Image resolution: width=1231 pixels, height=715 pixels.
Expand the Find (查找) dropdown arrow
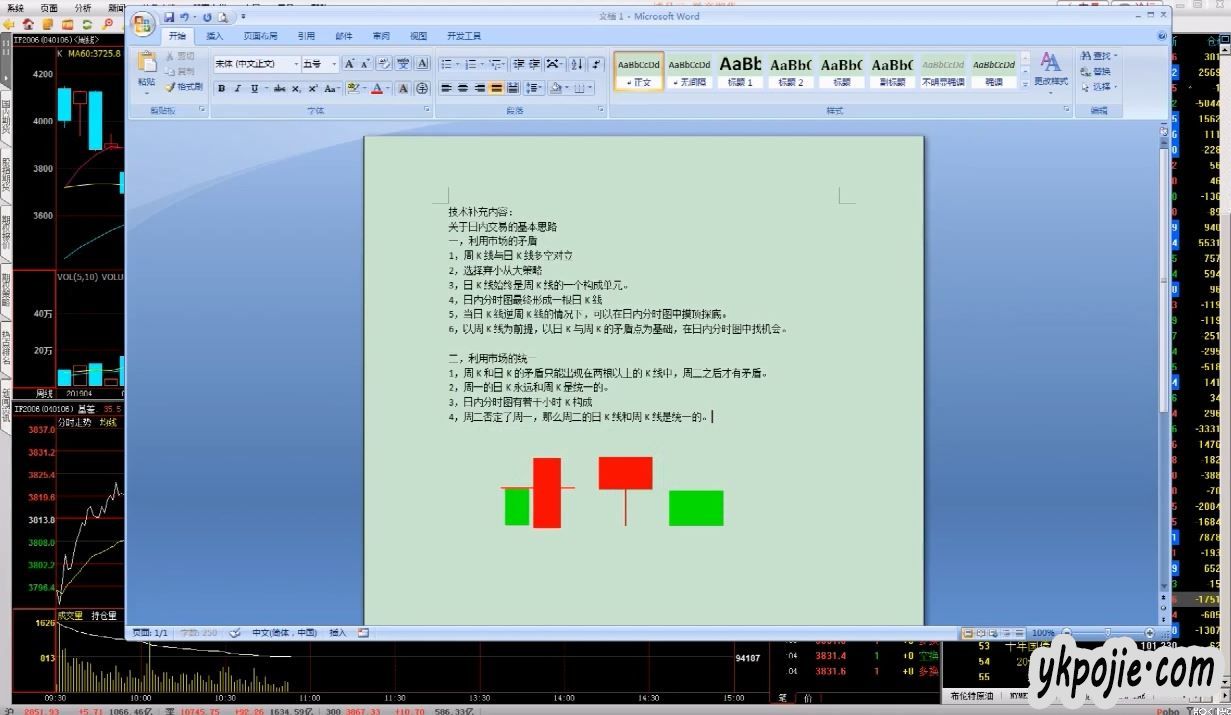1115,57
